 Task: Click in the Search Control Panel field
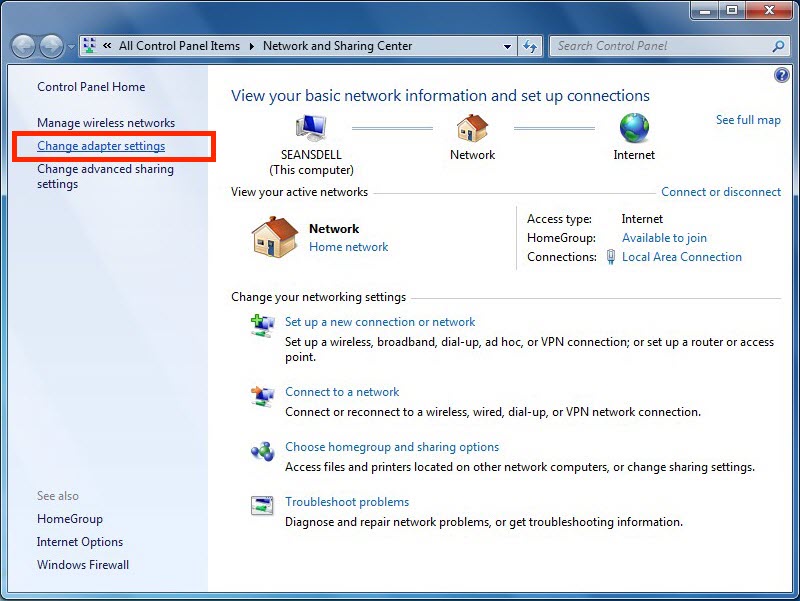tap(660, 46)
